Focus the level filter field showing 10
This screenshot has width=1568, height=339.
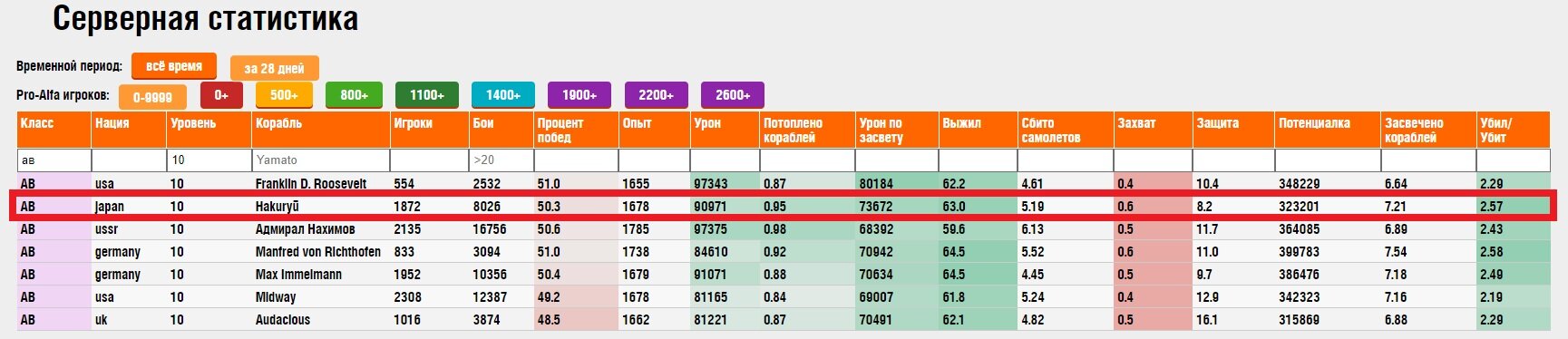coord(209,160)
